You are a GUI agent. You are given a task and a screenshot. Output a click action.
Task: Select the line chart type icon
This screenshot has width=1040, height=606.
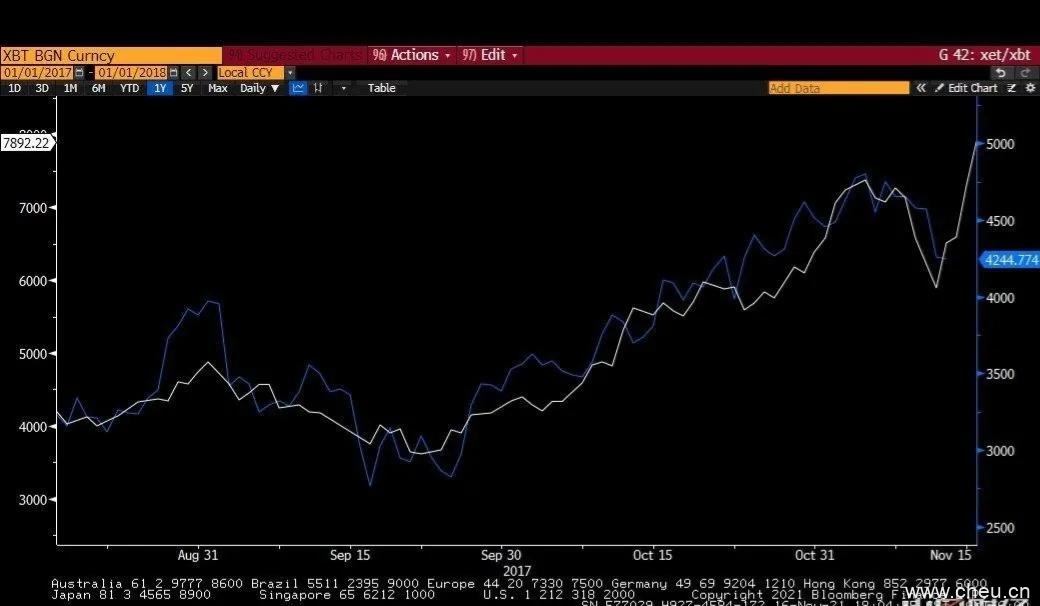(x=298, y=88)
